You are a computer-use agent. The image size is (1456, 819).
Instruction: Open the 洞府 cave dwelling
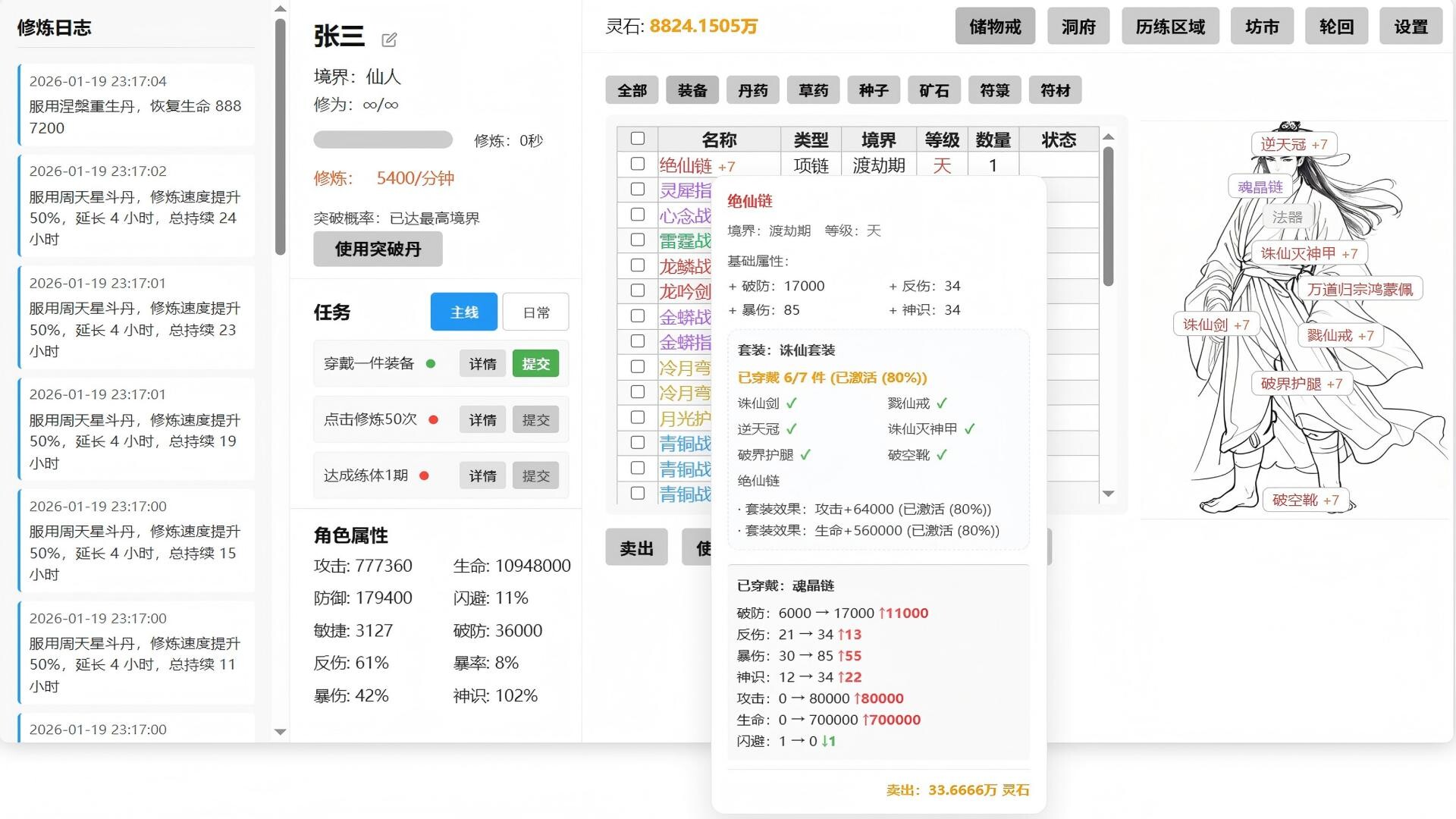click(1078, 26)
